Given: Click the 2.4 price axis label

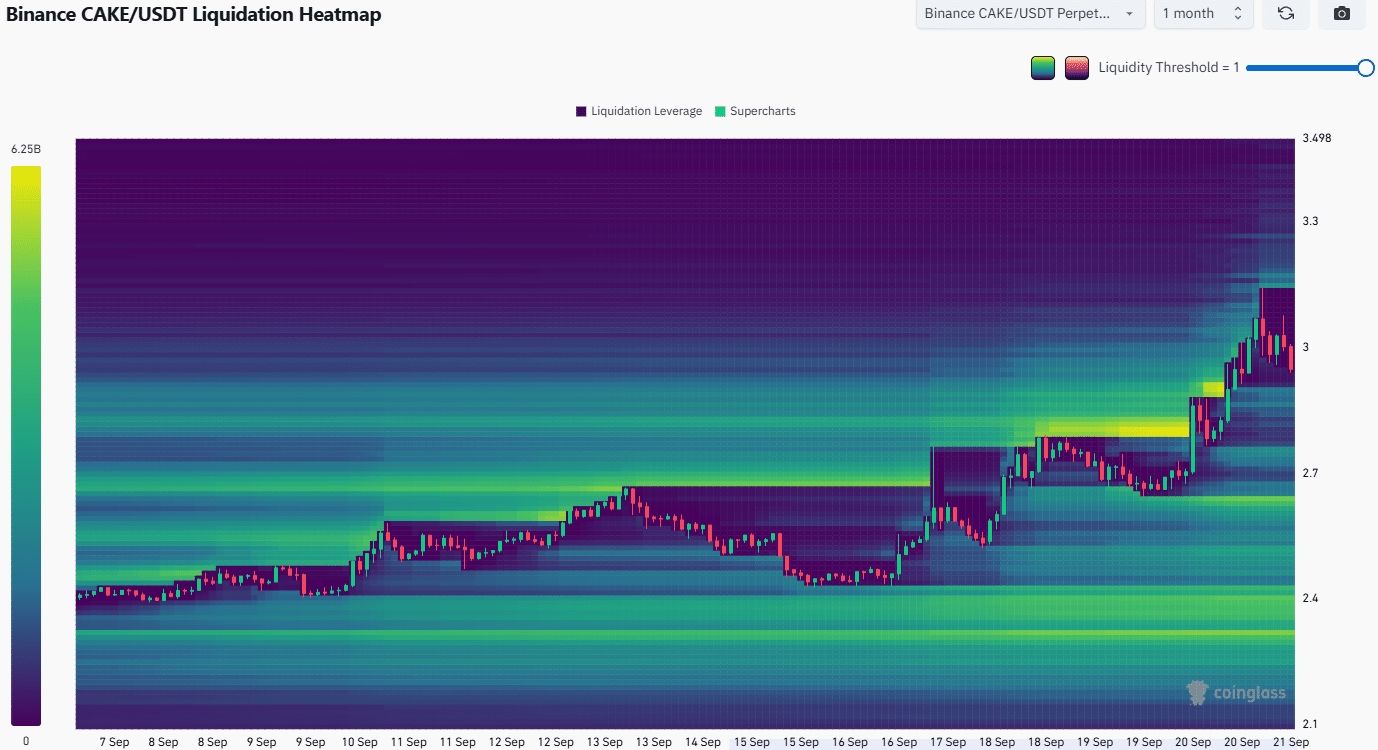Looking at the screenshot, I should [1310, 598].
